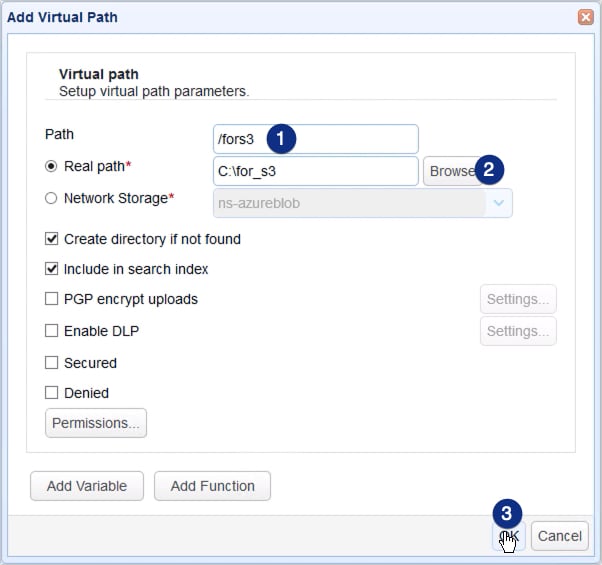Confirm with the OK button
The height and width of the screenshot is (565, 602).
[x=509, y=536]
